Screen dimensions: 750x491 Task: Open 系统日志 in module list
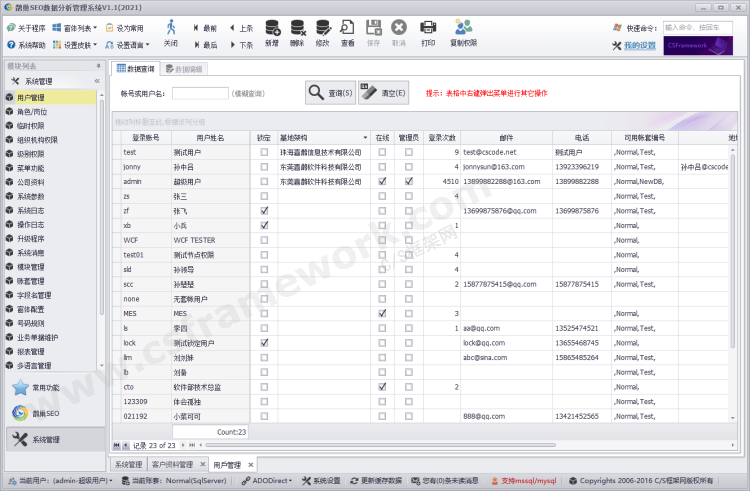(31, 210)
